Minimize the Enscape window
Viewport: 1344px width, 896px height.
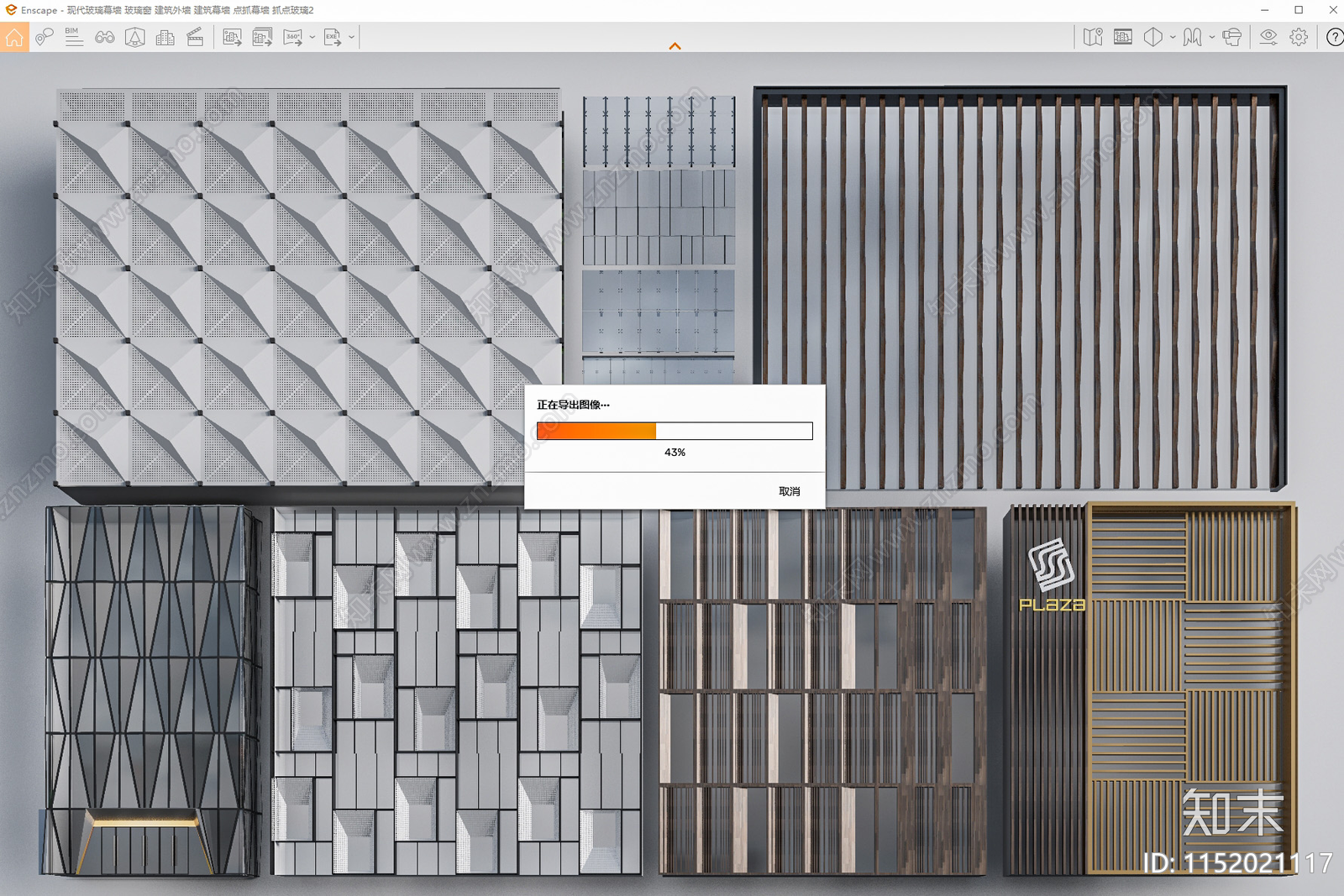point(1264,10)
